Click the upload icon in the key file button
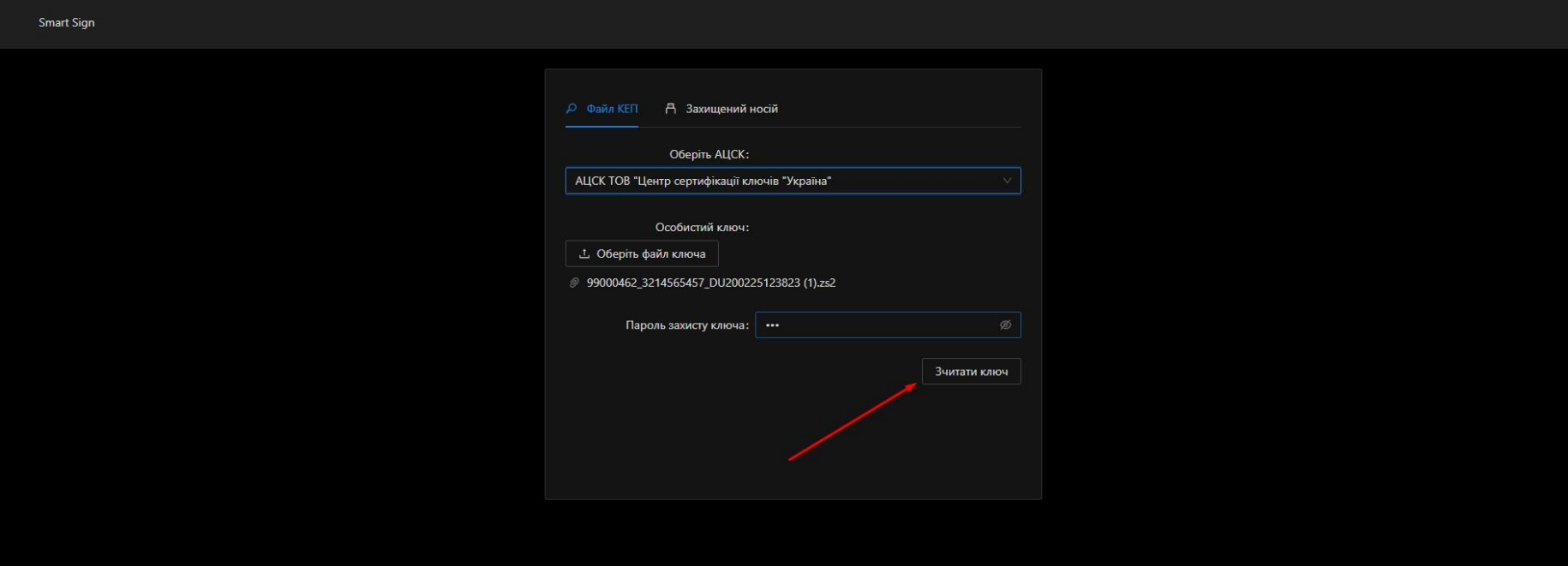The image size is (1568, 566). click(x=584, y=254)
